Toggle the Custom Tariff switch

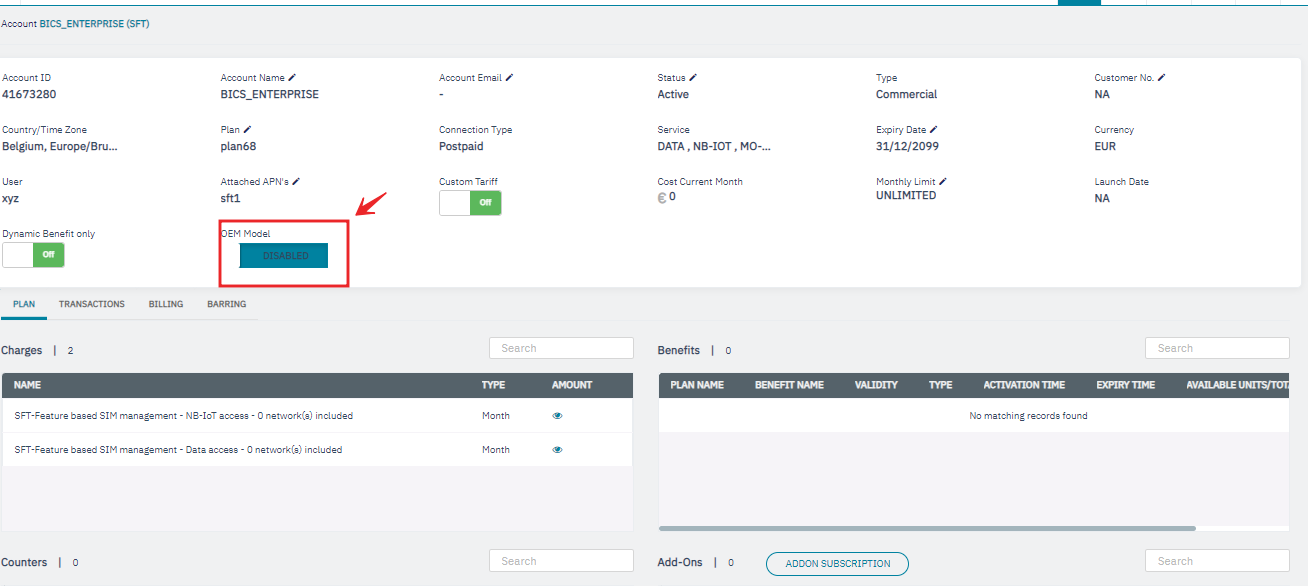pos(470,203)
